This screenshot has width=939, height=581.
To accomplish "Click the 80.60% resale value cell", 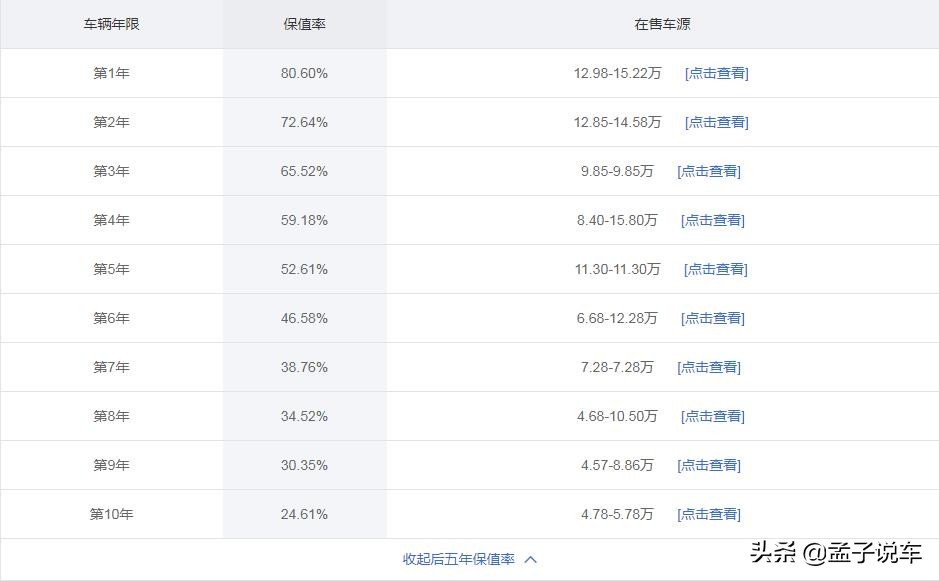I will pos(304,73).
